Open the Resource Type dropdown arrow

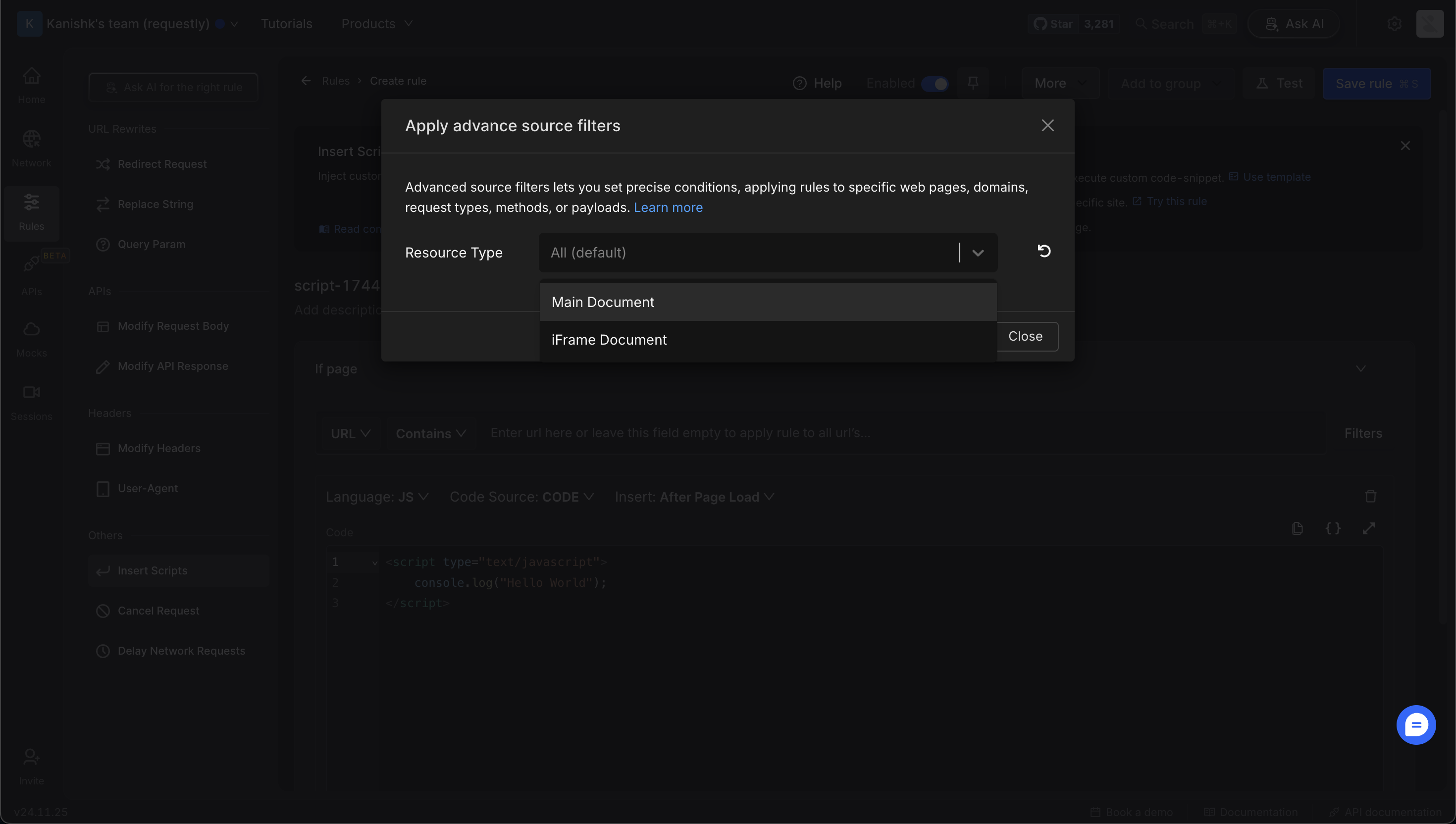click(x=978, y=253)
